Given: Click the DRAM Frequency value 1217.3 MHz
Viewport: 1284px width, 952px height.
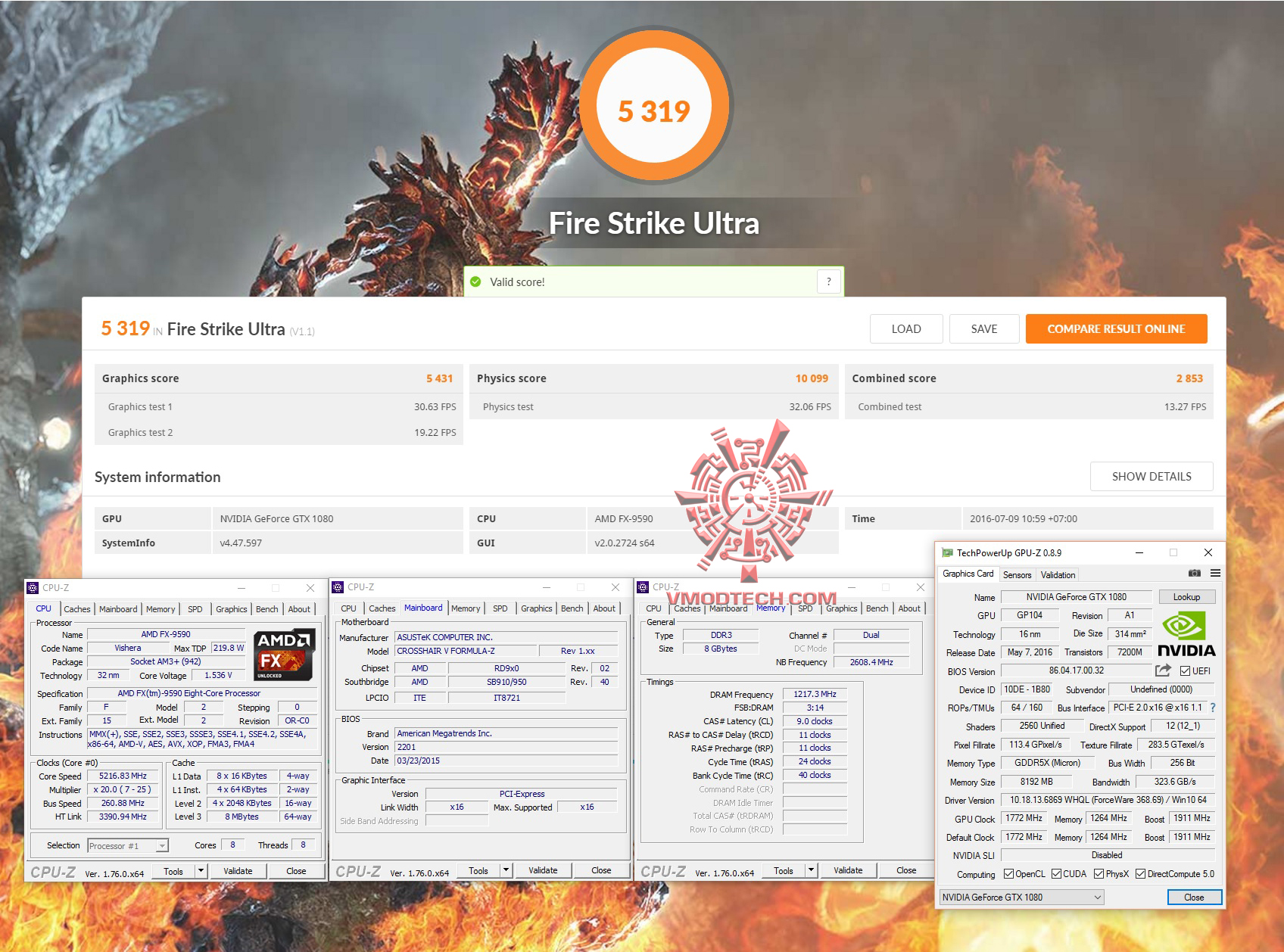Looking at the screenshot, I should click(815, 694).
